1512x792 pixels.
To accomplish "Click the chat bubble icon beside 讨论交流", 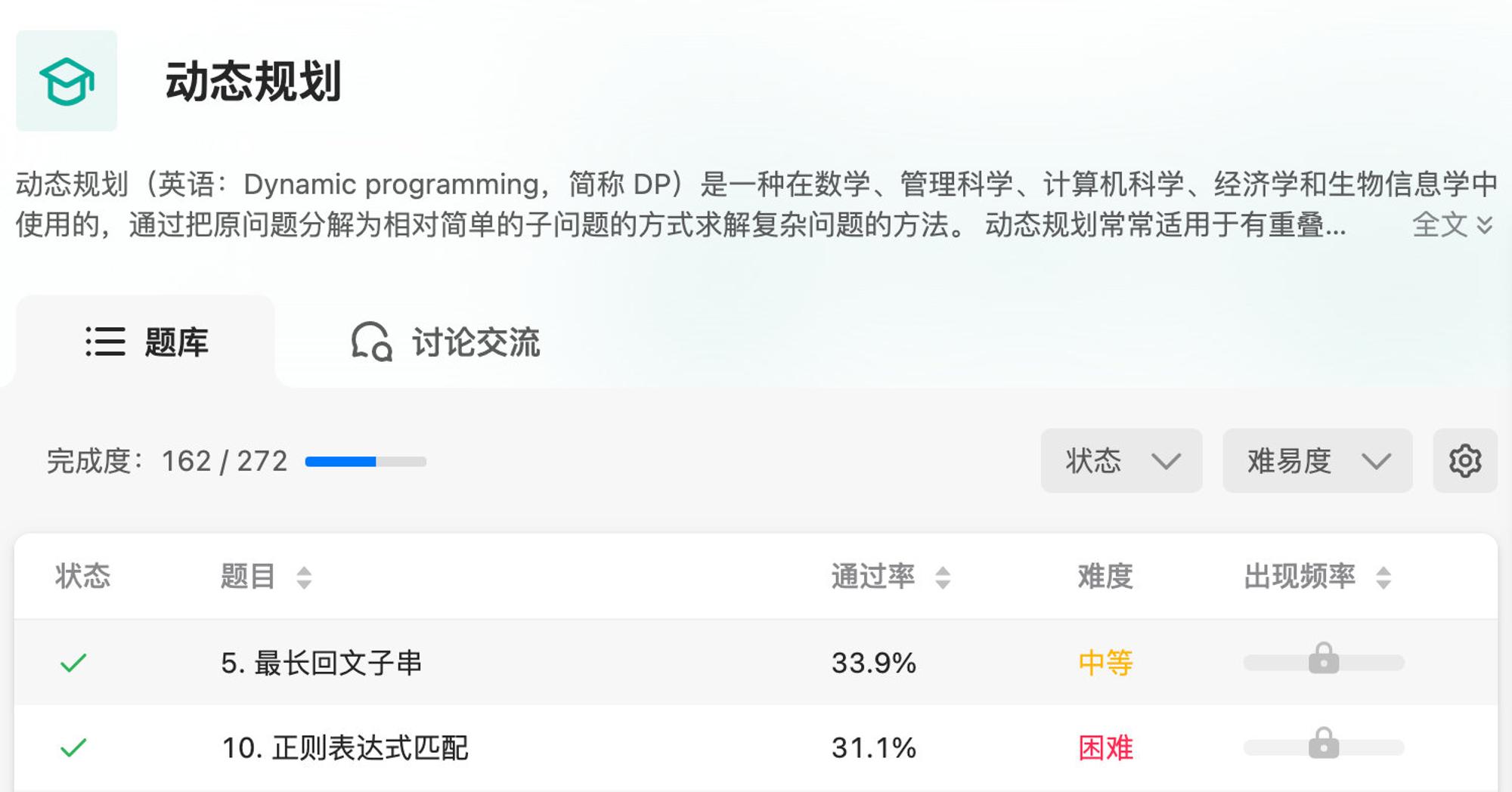I will pyautogui.click(x=372, y=342).
